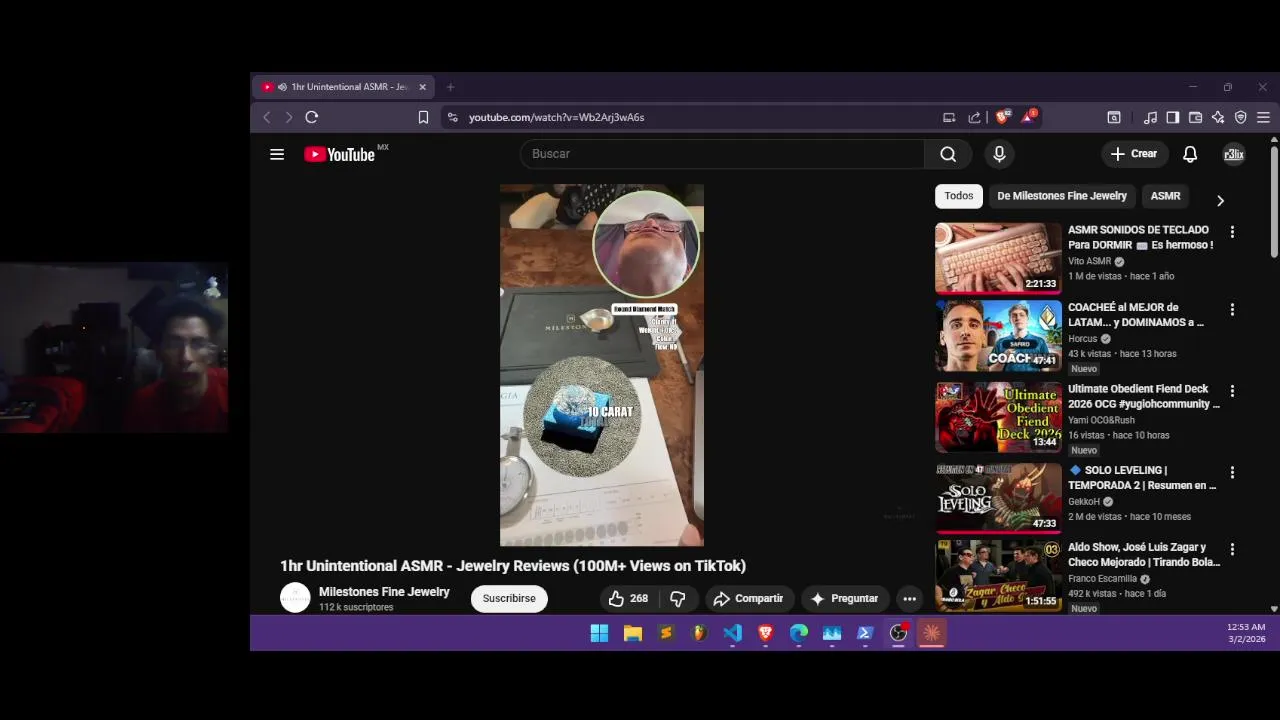Toggle the browser sidebar panel

(x=1172, y=117)
